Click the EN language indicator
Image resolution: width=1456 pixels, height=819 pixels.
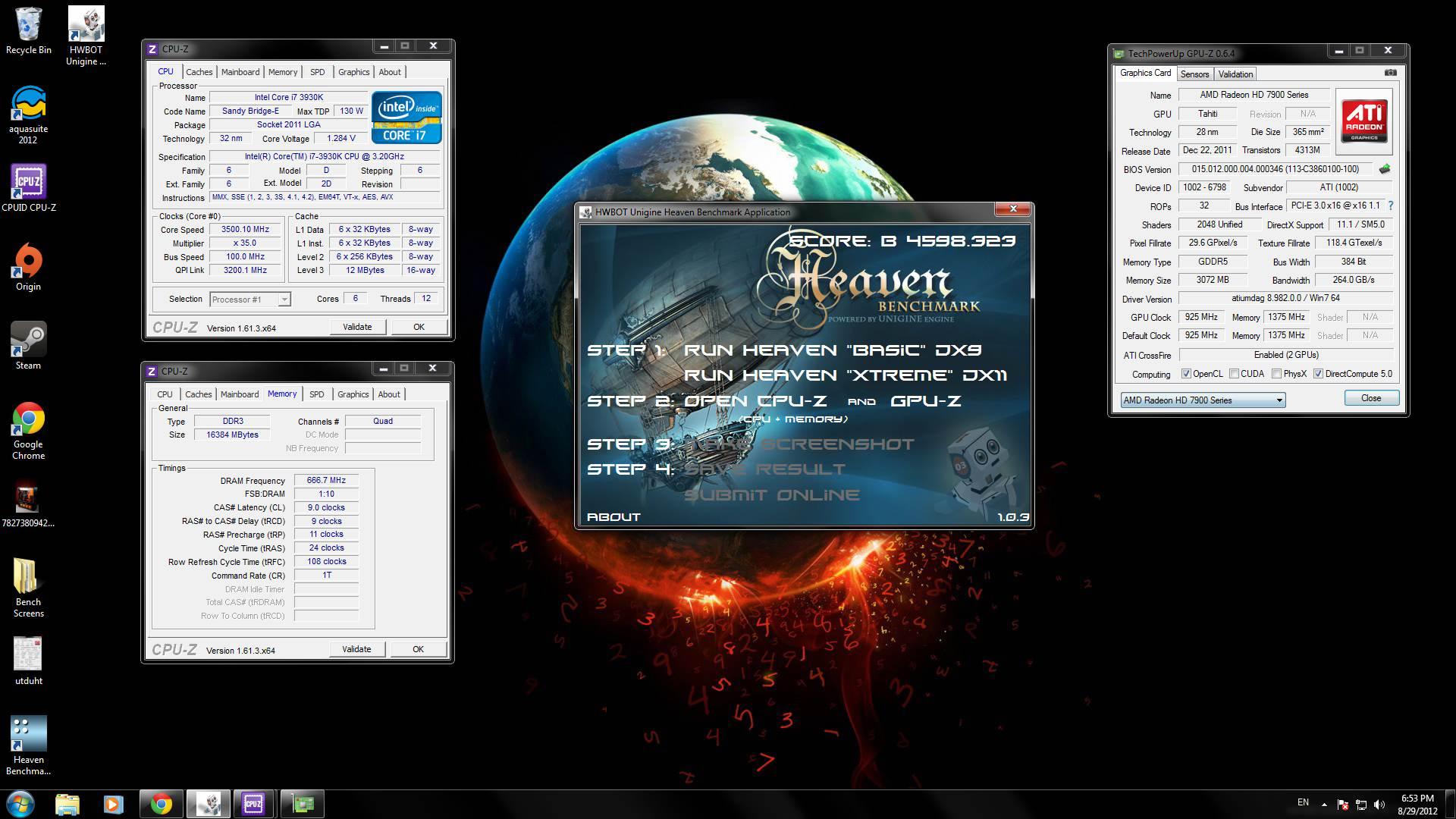tap(1303, 802)
